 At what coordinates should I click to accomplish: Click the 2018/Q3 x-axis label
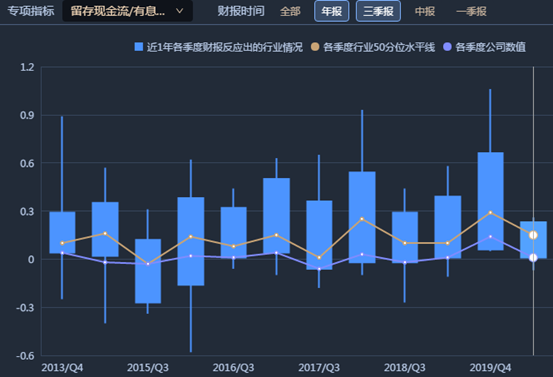point(405,367)
